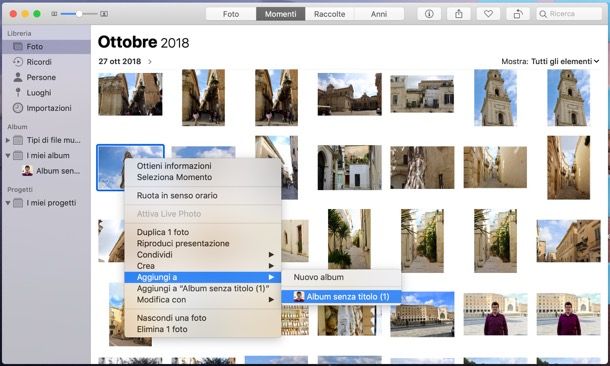Viewport: 610px width, 366px height.
Task: Open the Album senza titolo sidebar album
Action: click(51, 171)
